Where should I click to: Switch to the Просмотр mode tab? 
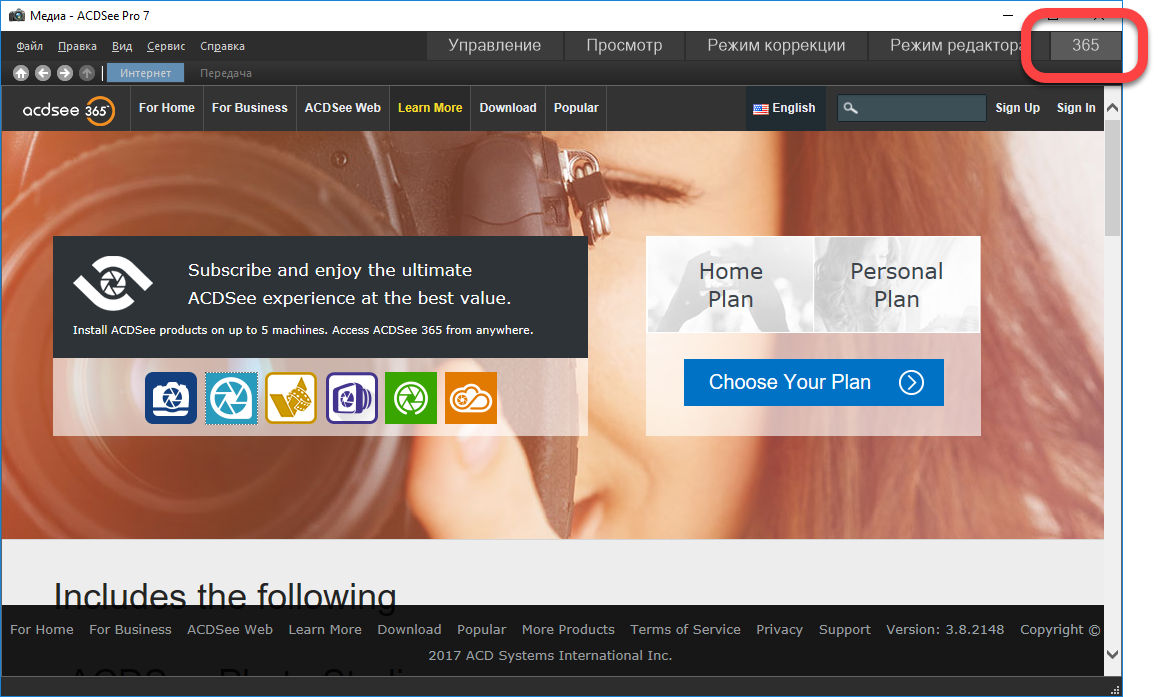(624, 46)
